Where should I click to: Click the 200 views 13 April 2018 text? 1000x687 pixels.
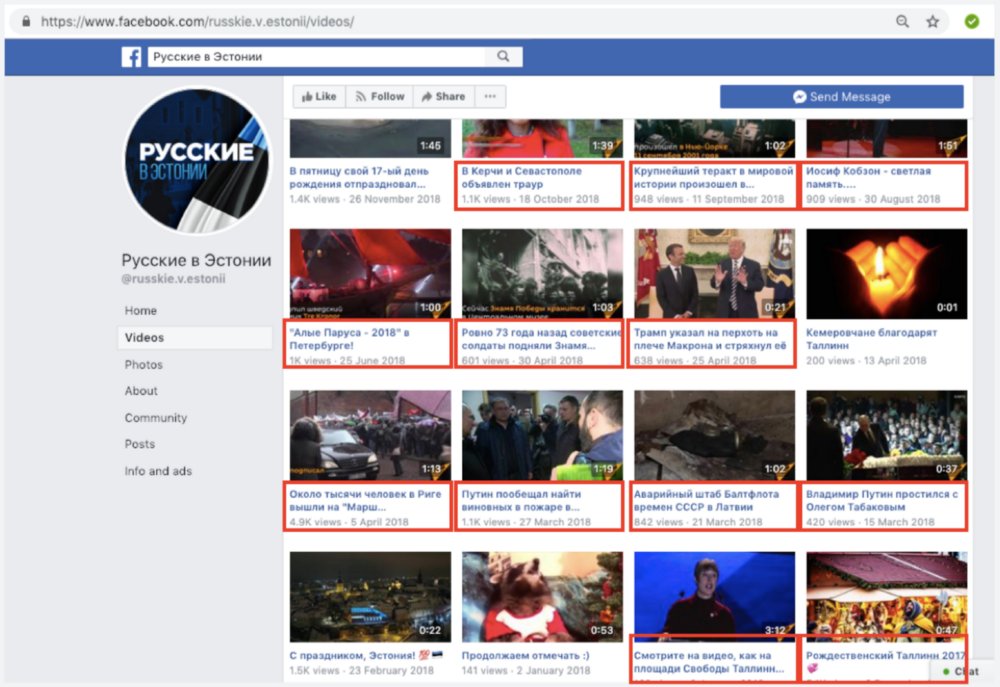866,360
